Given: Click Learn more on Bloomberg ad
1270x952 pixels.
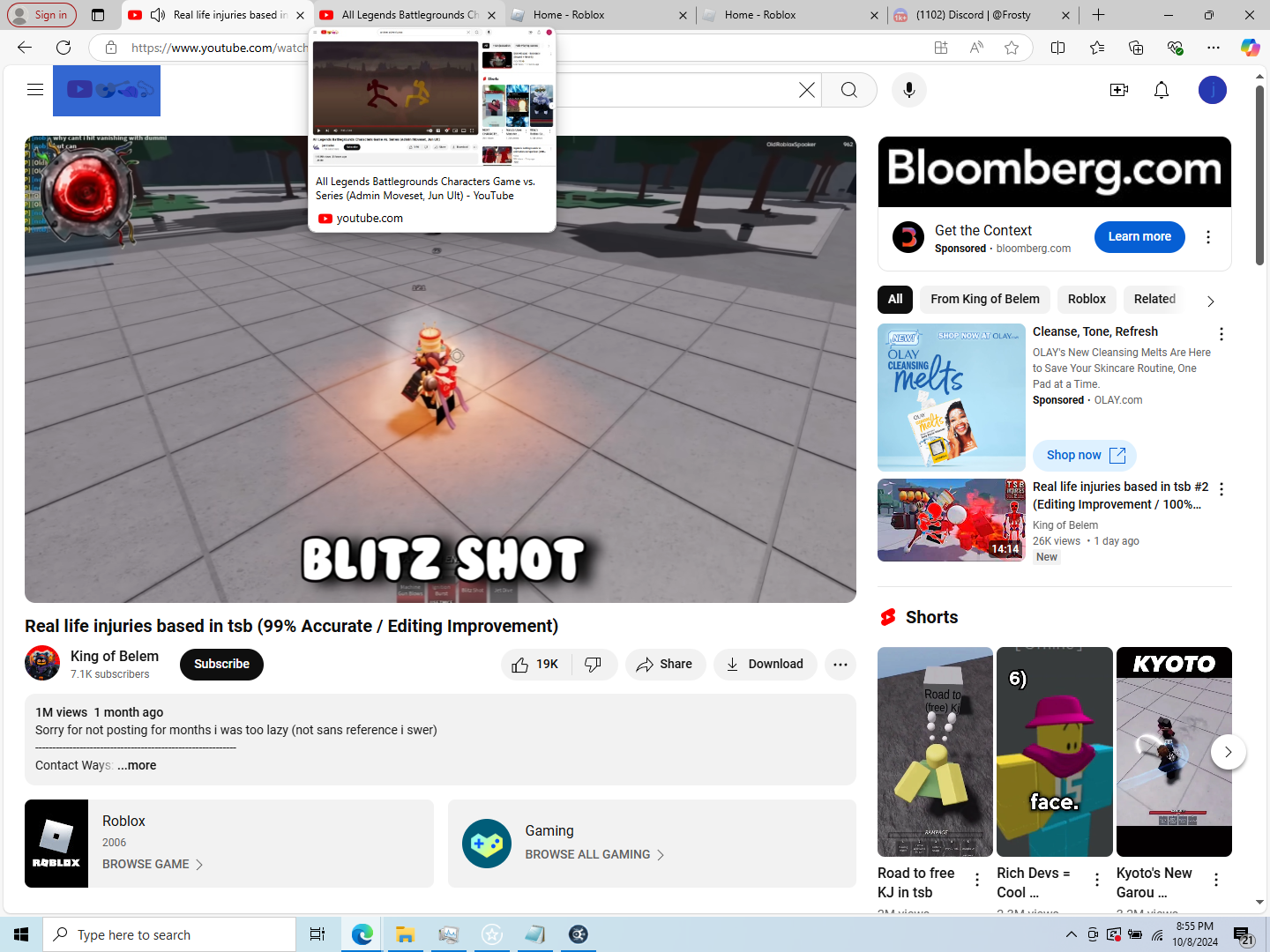Looking at the screenshot, I should (1139, 237).
